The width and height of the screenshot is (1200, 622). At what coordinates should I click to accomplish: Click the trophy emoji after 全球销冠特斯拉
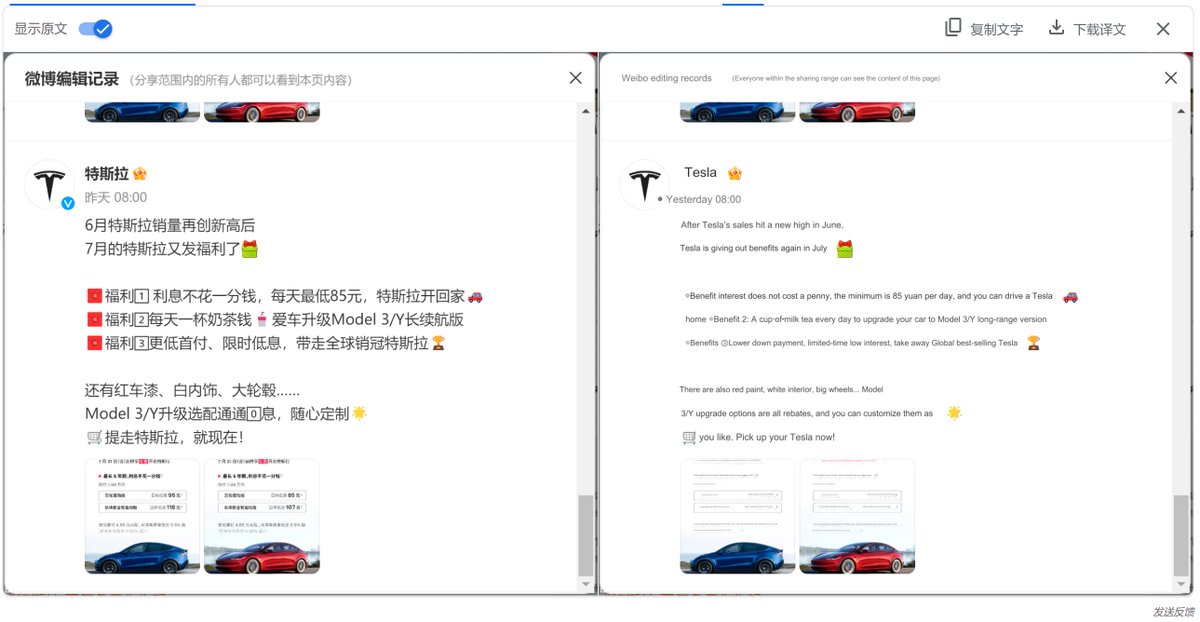pyautogui.click(x=438, y=343)
